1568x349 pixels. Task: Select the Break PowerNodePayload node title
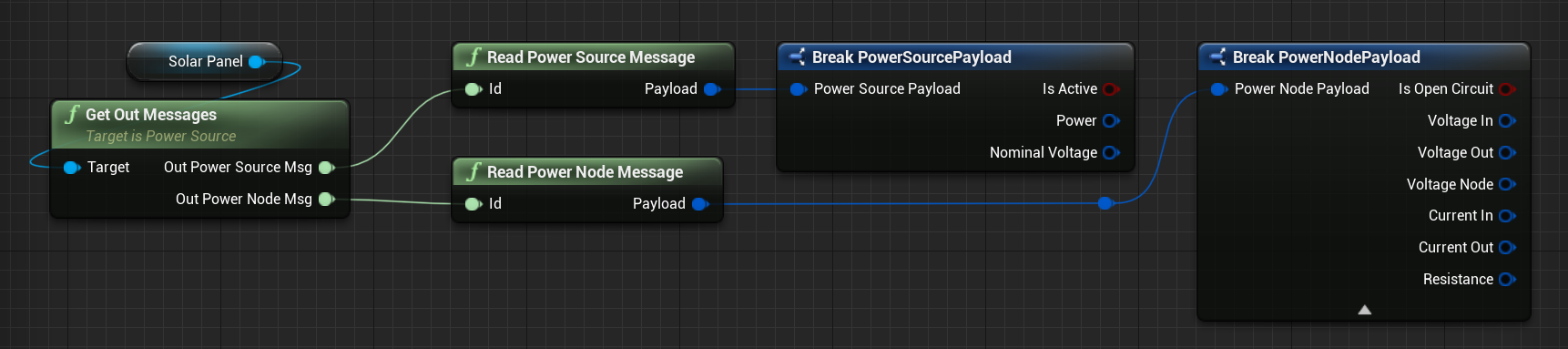pyautogui.click(x=1327, y=57)
